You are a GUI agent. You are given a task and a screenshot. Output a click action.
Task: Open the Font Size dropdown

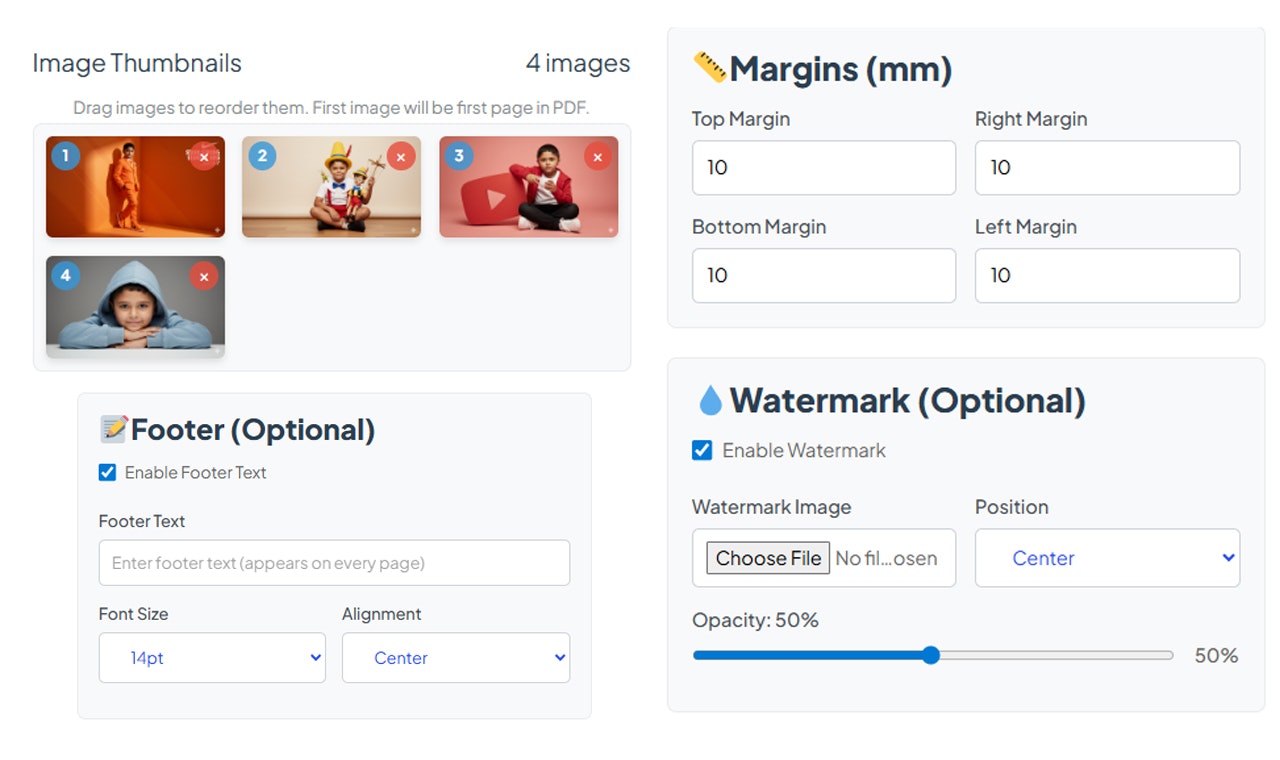click(x=212, y=658)
